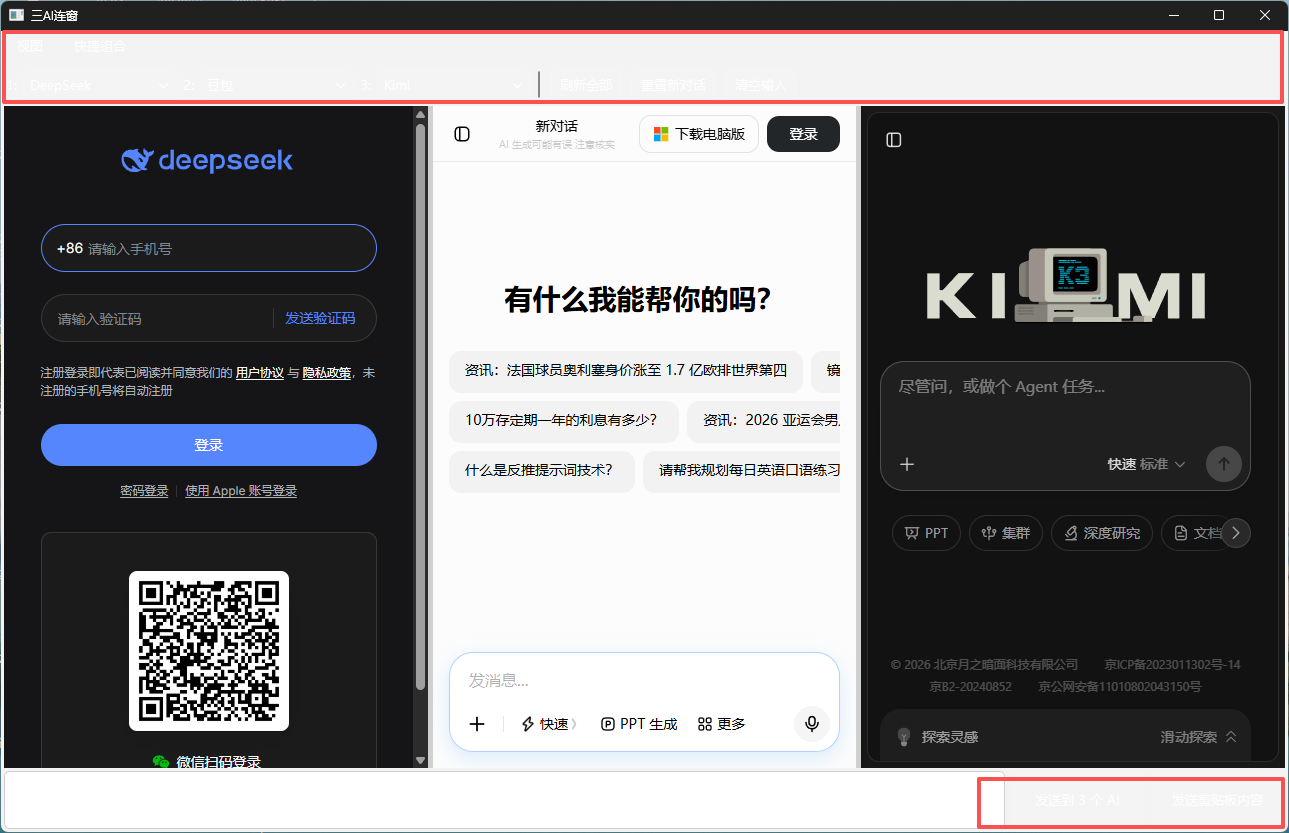This screenshot has height=833, width=1289.
Task: Select the PPT chip in Kimi
Action: pos(926,533)
